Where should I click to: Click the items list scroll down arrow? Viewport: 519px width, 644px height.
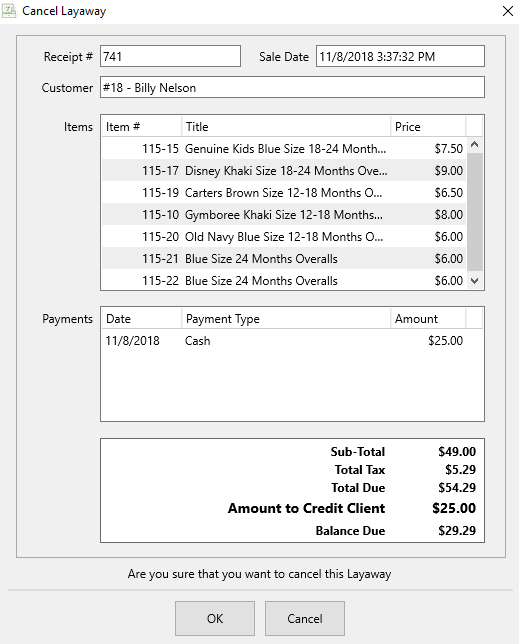click(475, 281)
